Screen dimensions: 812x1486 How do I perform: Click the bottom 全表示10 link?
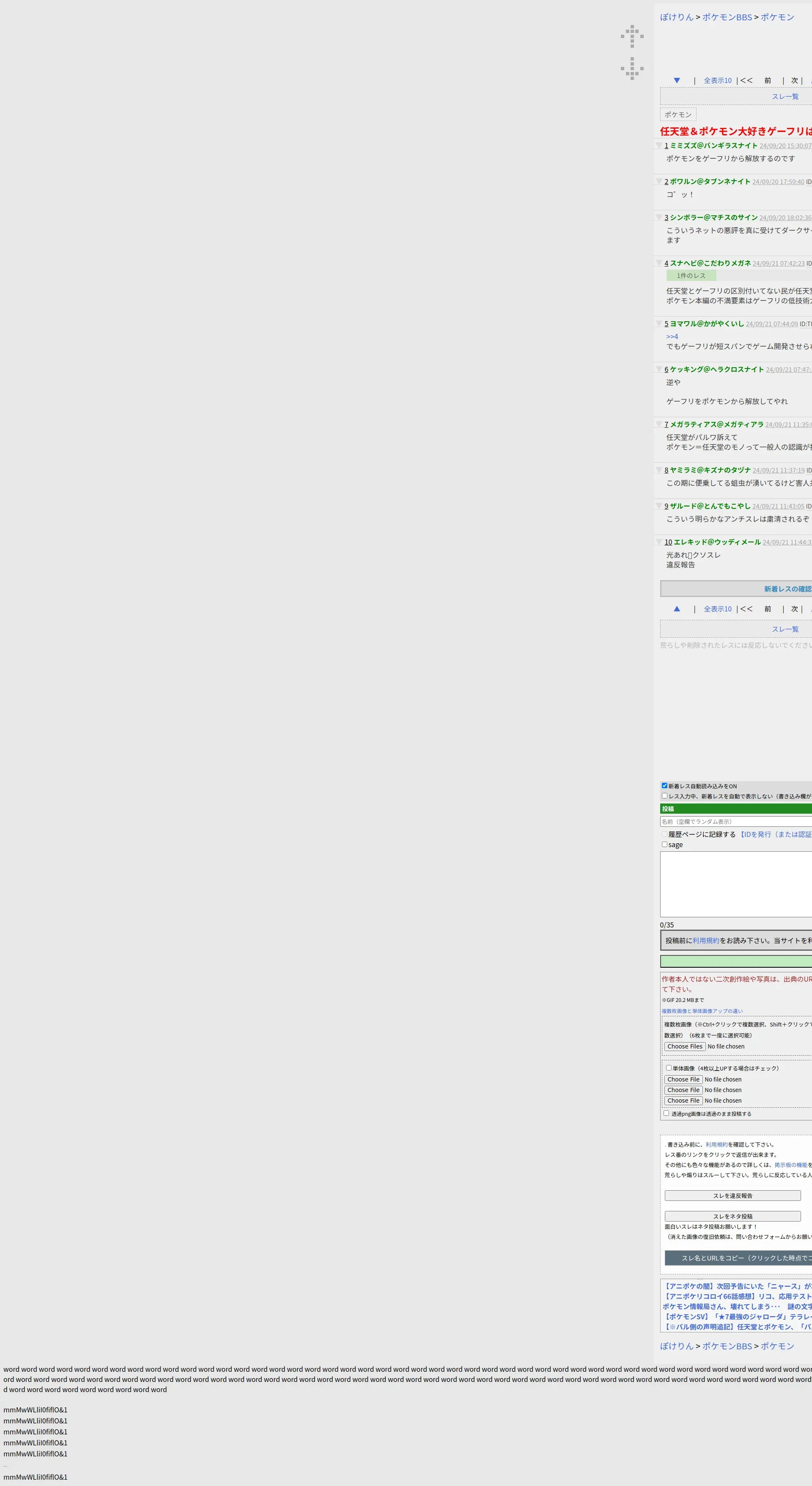717,609
